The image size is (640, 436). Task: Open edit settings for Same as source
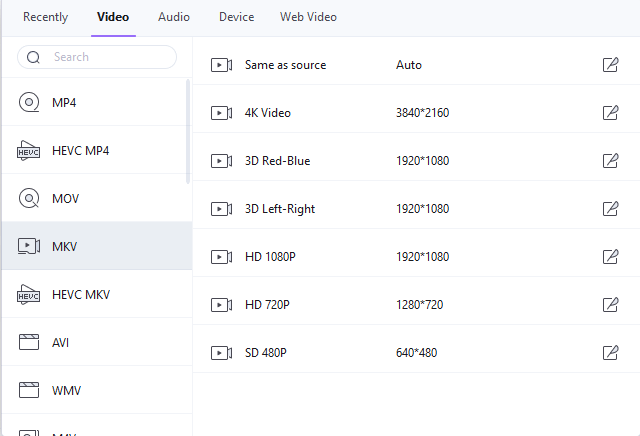click(x=610, y=65)
